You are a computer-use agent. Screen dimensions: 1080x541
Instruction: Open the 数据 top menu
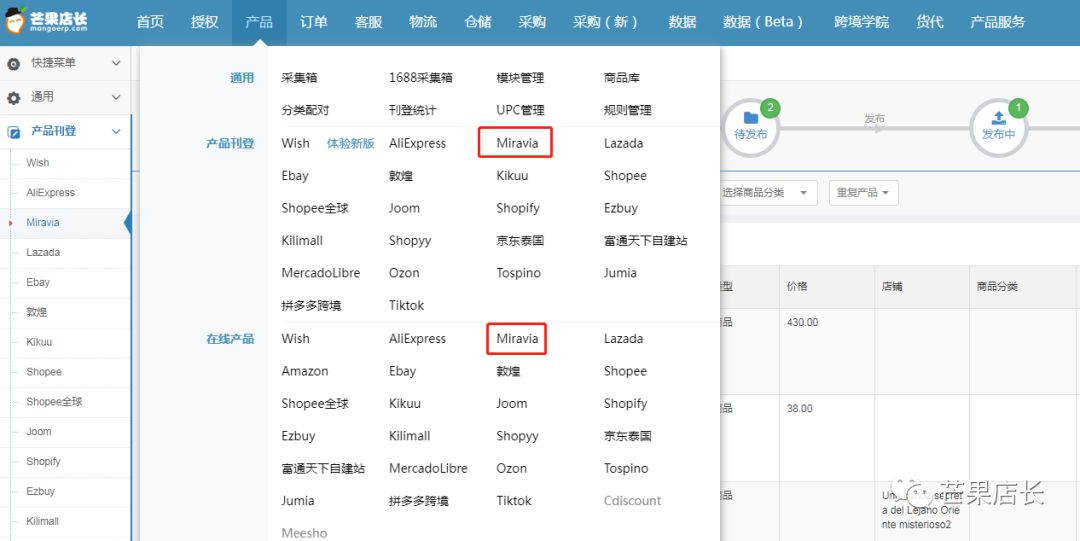click(x=682, y=22)
